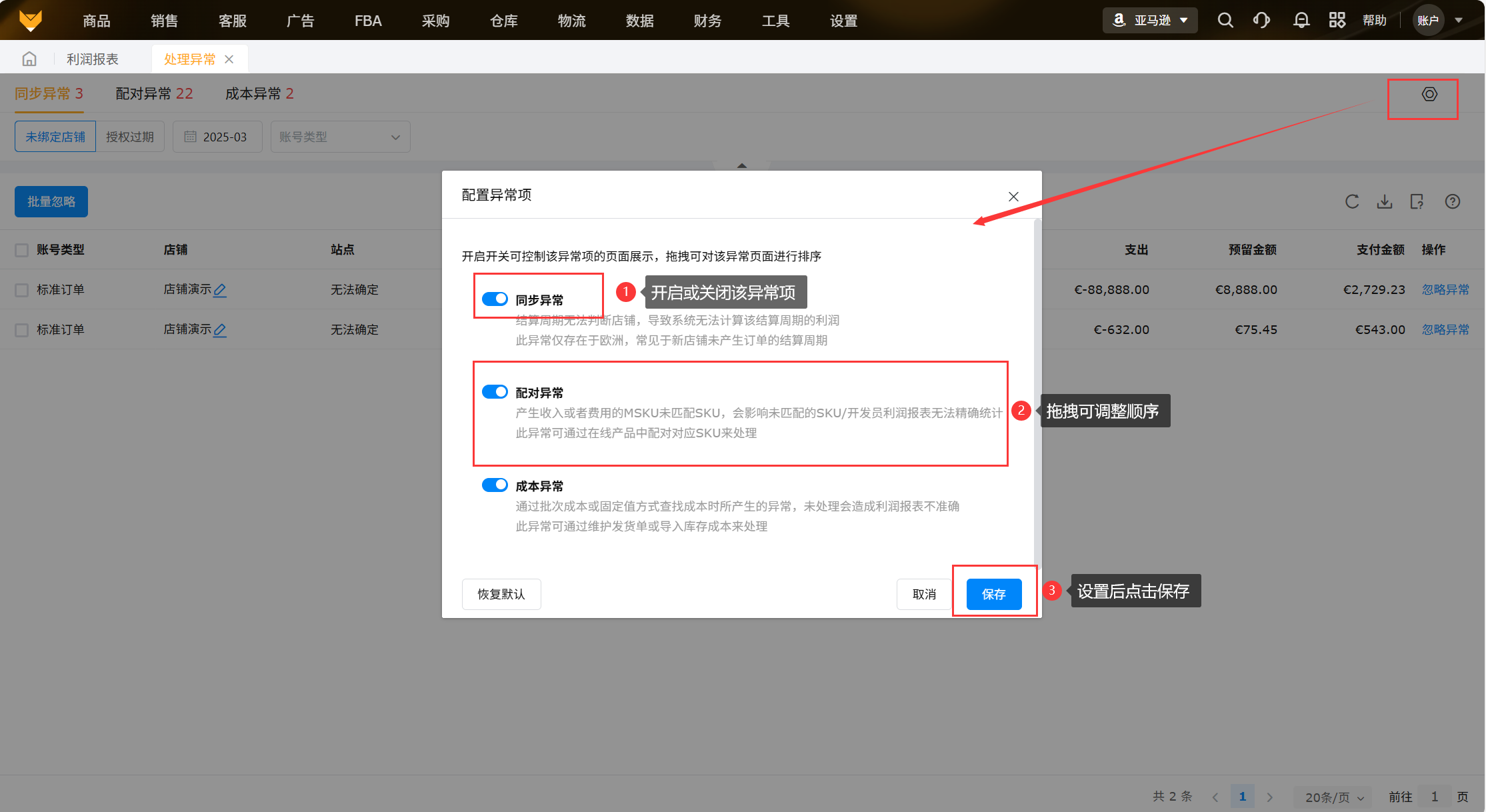Viewport: 1486px width, 812px height.
Task: Edit store name pencil icon in first row
Action: 220,290
